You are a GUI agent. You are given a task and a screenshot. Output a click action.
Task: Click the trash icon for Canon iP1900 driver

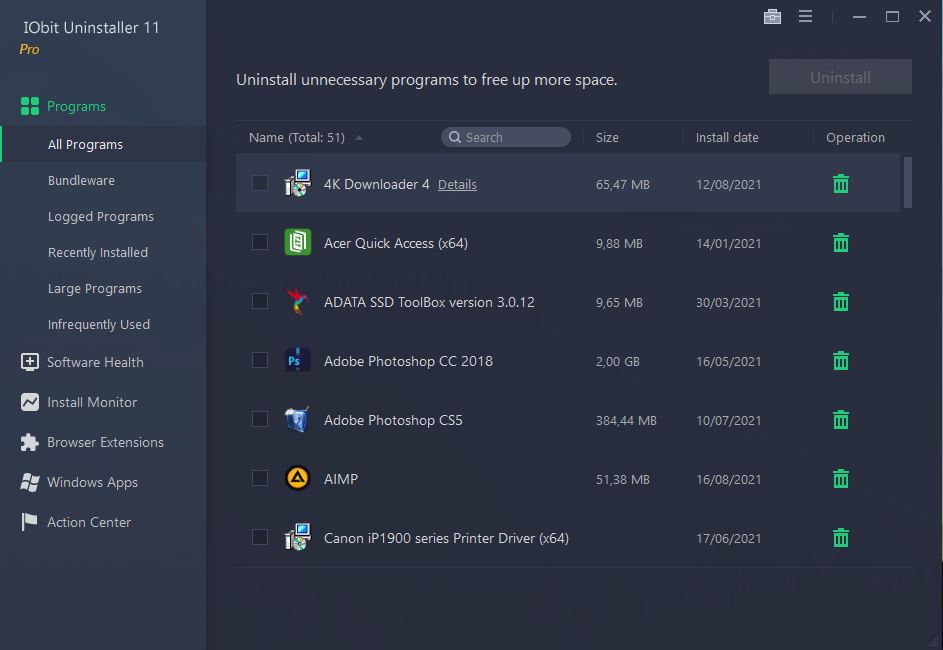point(841,537)
